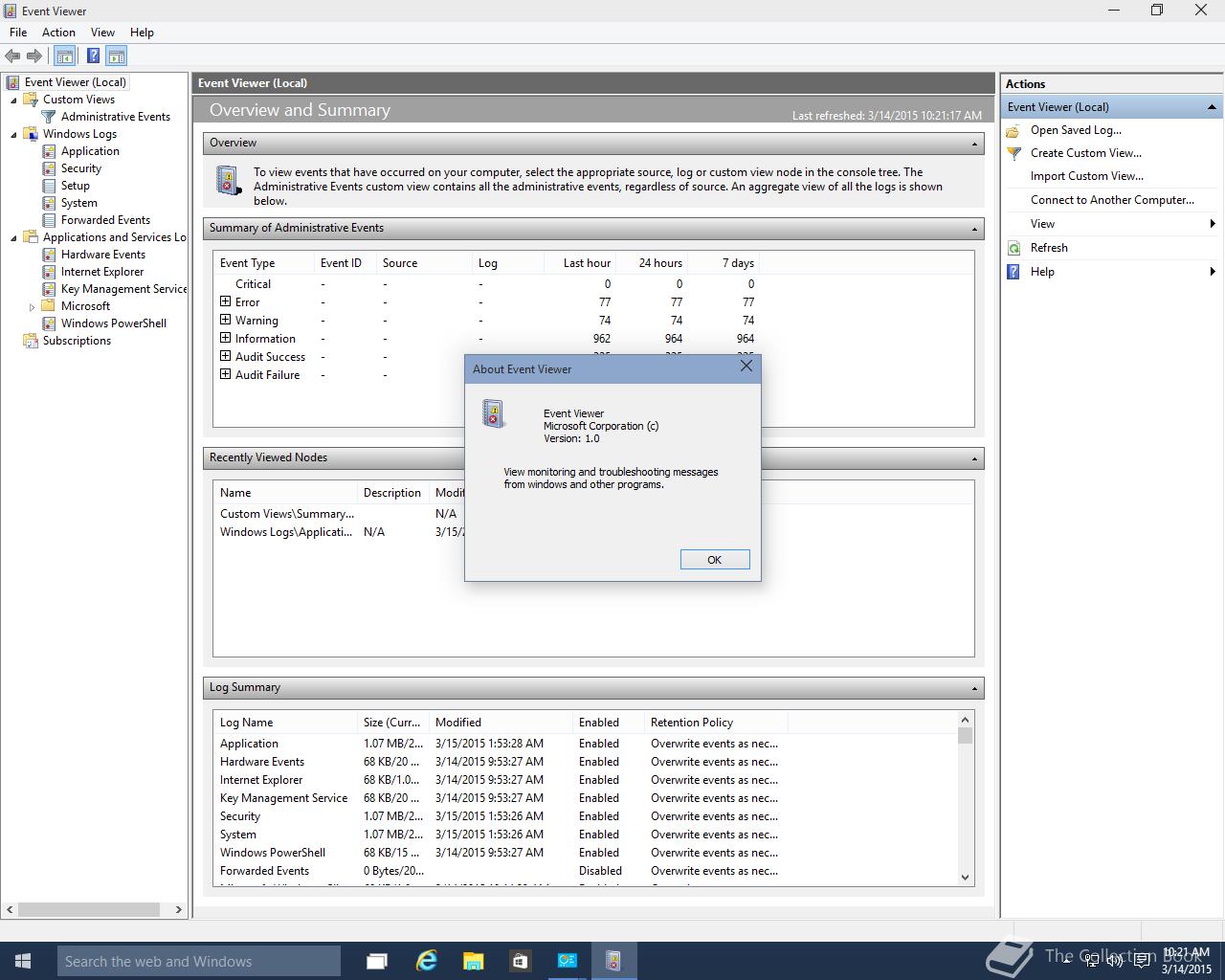Click the Key Management Service log icon
The width and height of the screenshot is (1225, 980).
(50, 289)
